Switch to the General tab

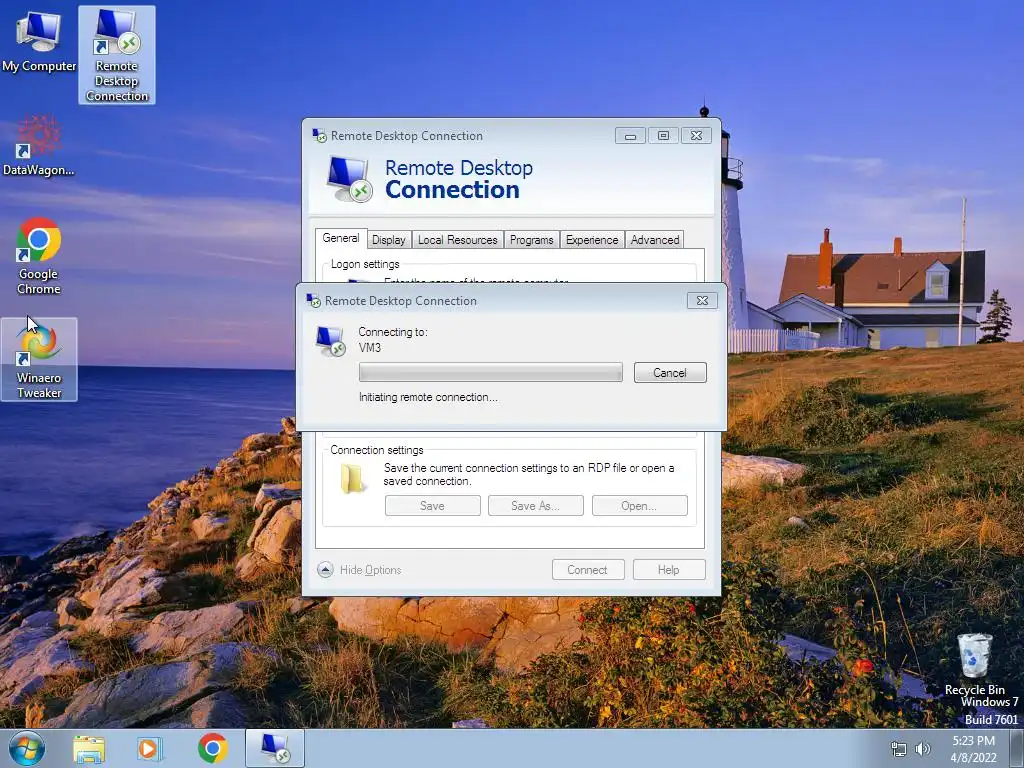341,238
